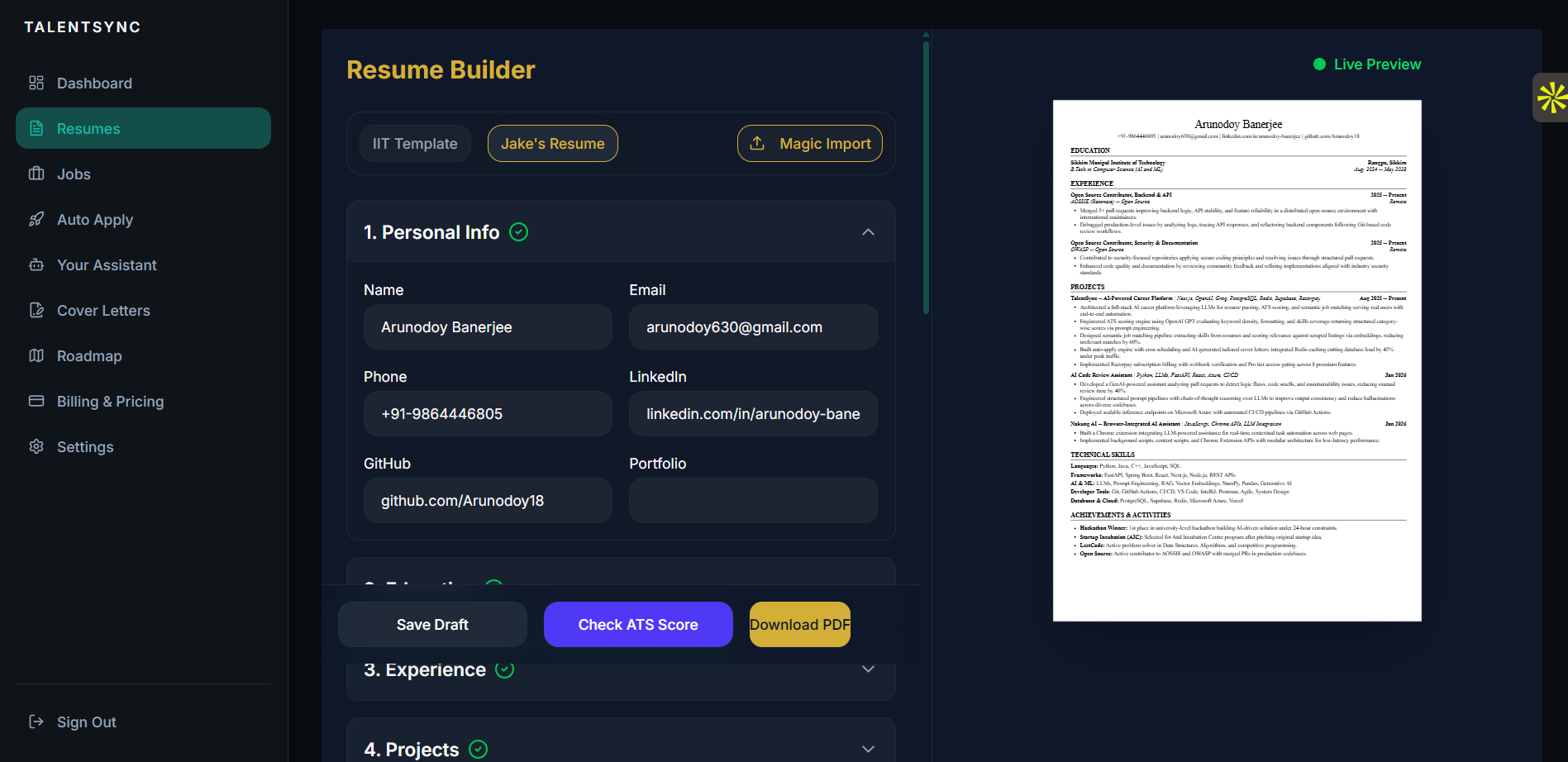Click the TALENTSYNC logo text
Image resolution: width=1568 pixels, height=762 pixels.
(83, 27)
